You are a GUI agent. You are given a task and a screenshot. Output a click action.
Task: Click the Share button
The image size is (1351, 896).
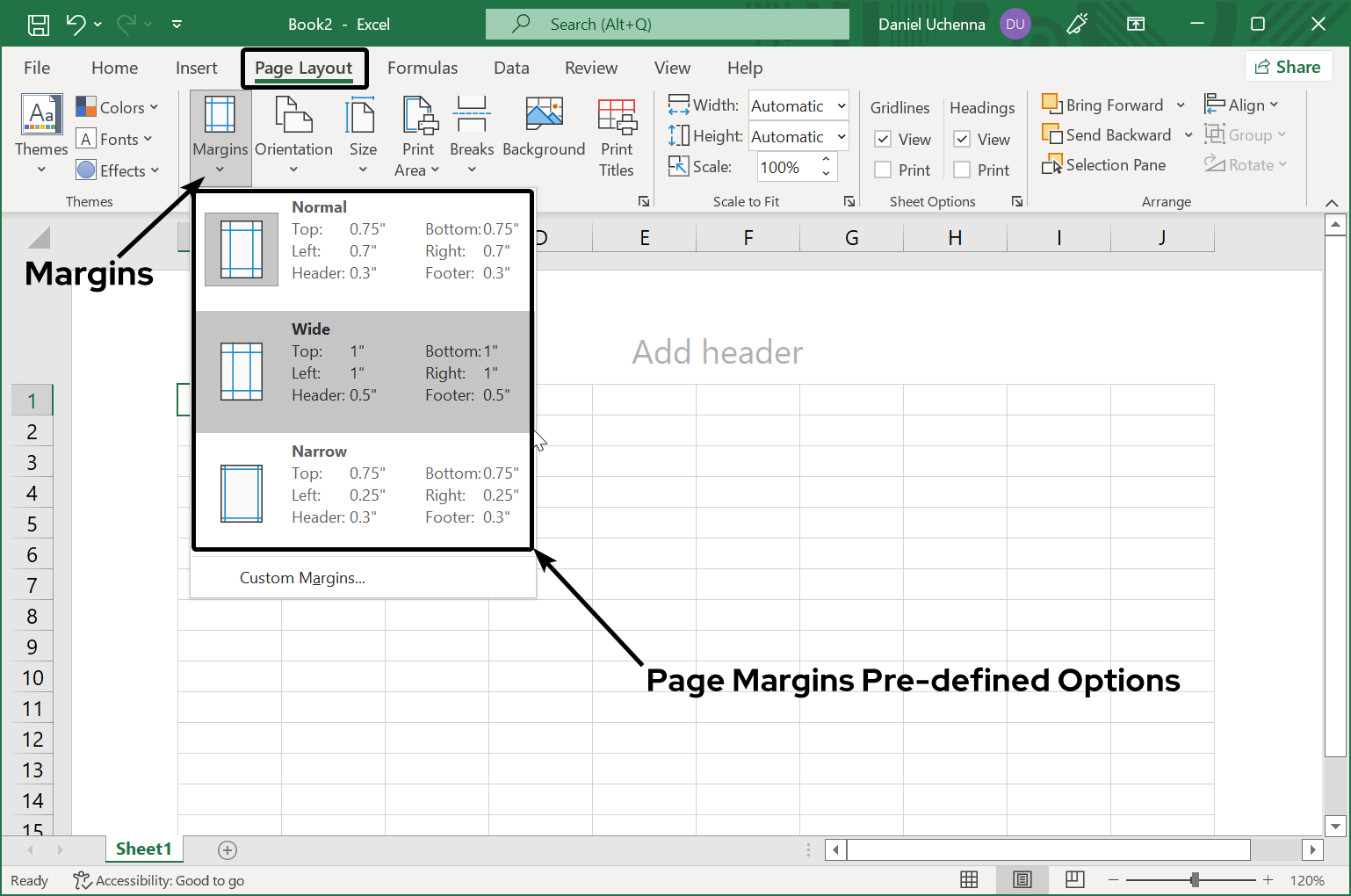[1289, 66]
